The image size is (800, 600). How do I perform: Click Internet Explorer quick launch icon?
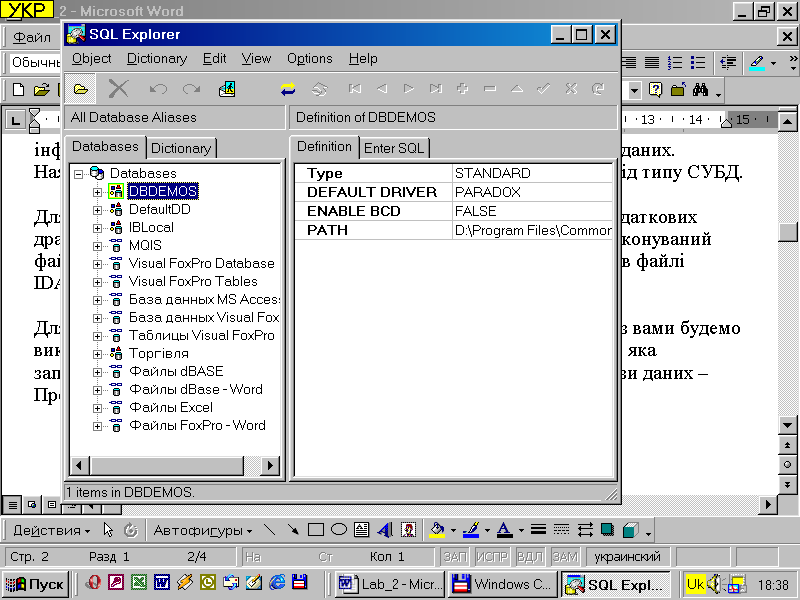tap(277, 582)
